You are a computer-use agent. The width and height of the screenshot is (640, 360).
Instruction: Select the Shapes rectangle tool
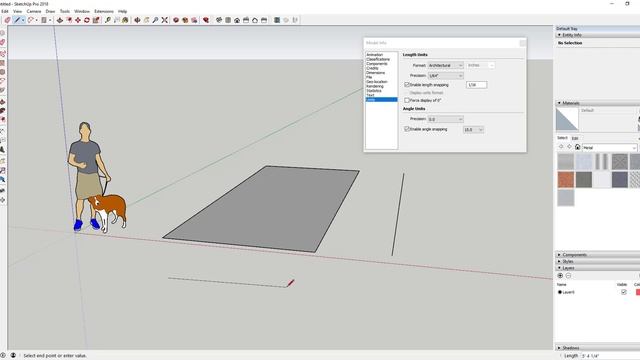click(44, 20)
